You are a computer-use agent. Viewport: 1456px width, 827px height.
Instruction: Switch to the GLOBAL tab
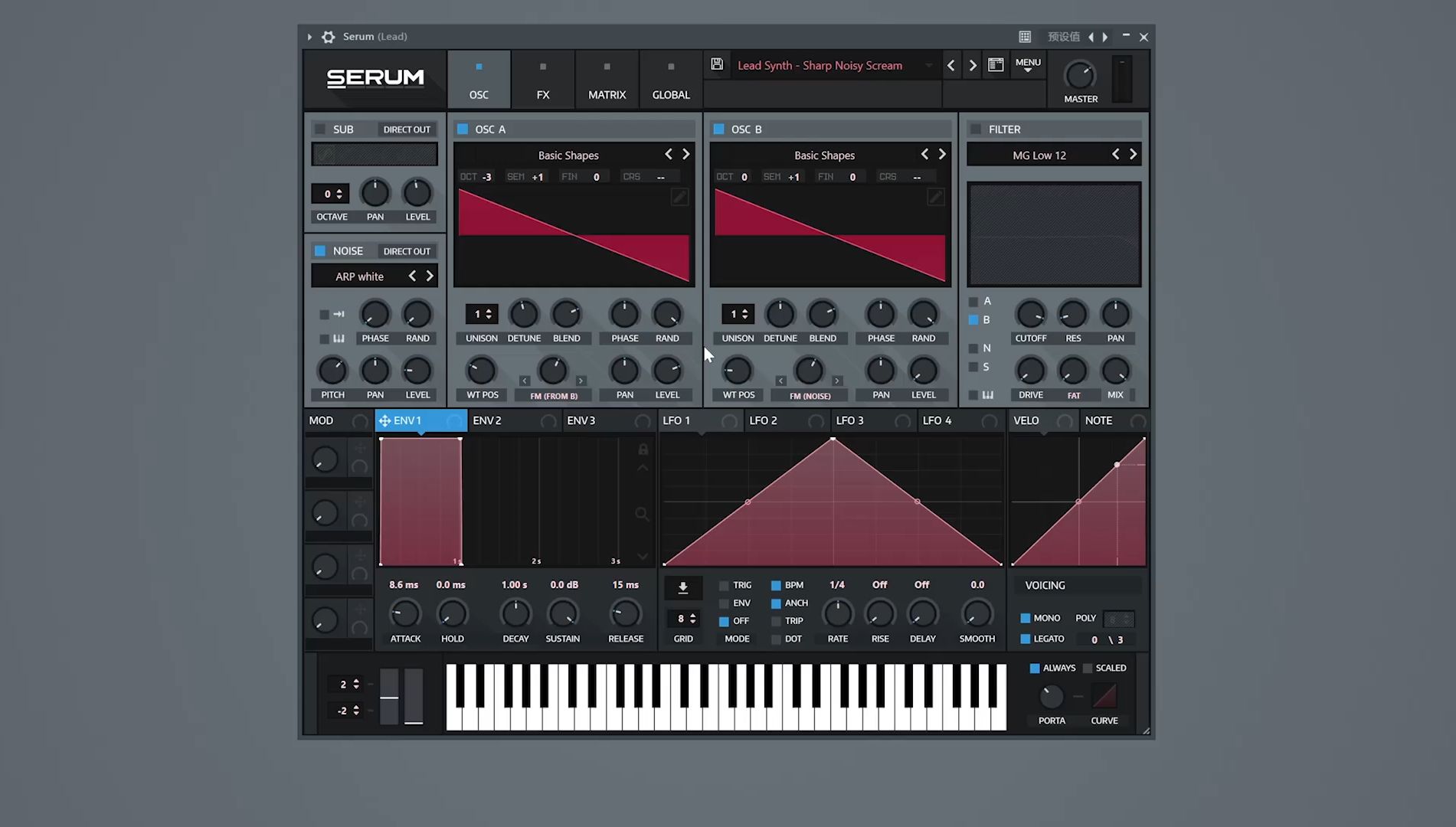point(671,80)
